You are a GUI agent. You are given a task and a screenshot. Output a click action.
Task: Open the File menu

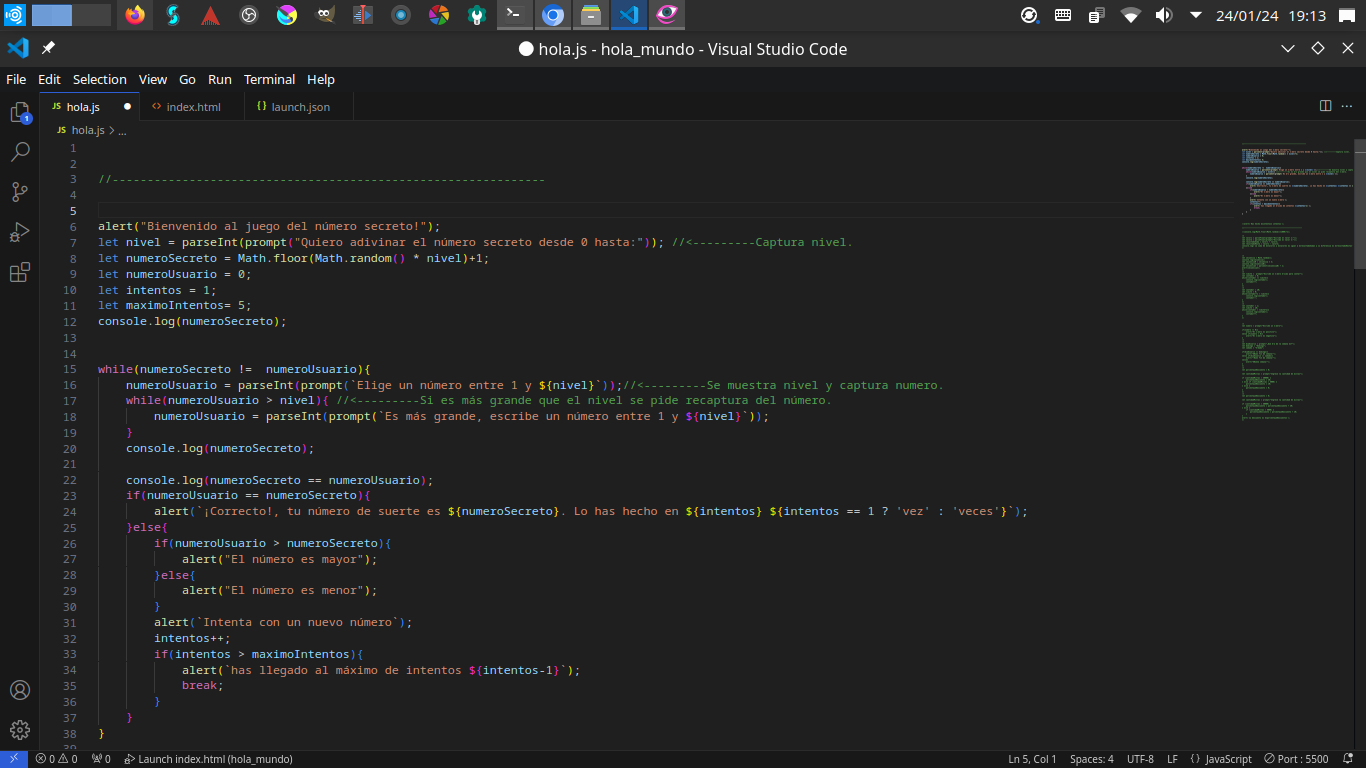pyautogui.click(x=16, y=79)
